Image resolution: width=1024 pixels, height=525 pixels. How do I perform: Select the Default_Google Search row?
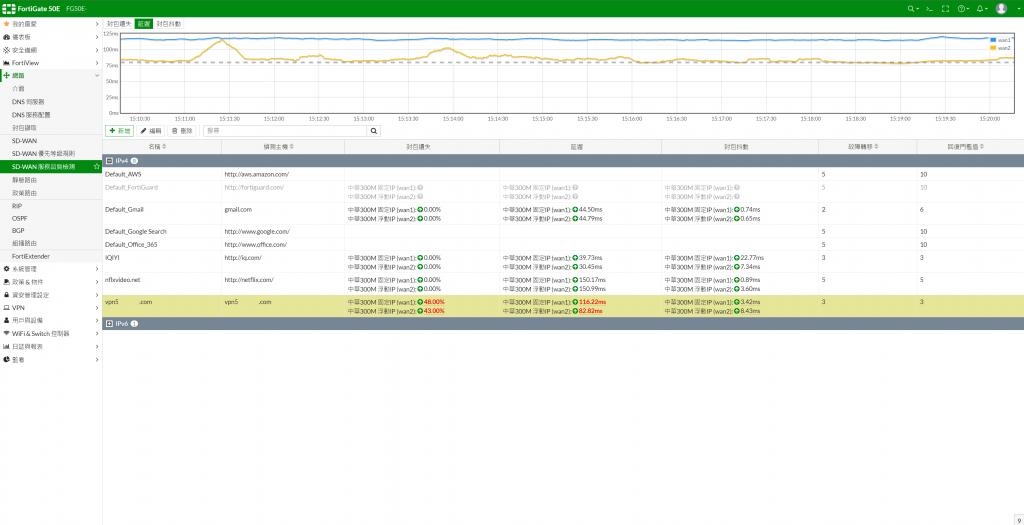(563, 231)
